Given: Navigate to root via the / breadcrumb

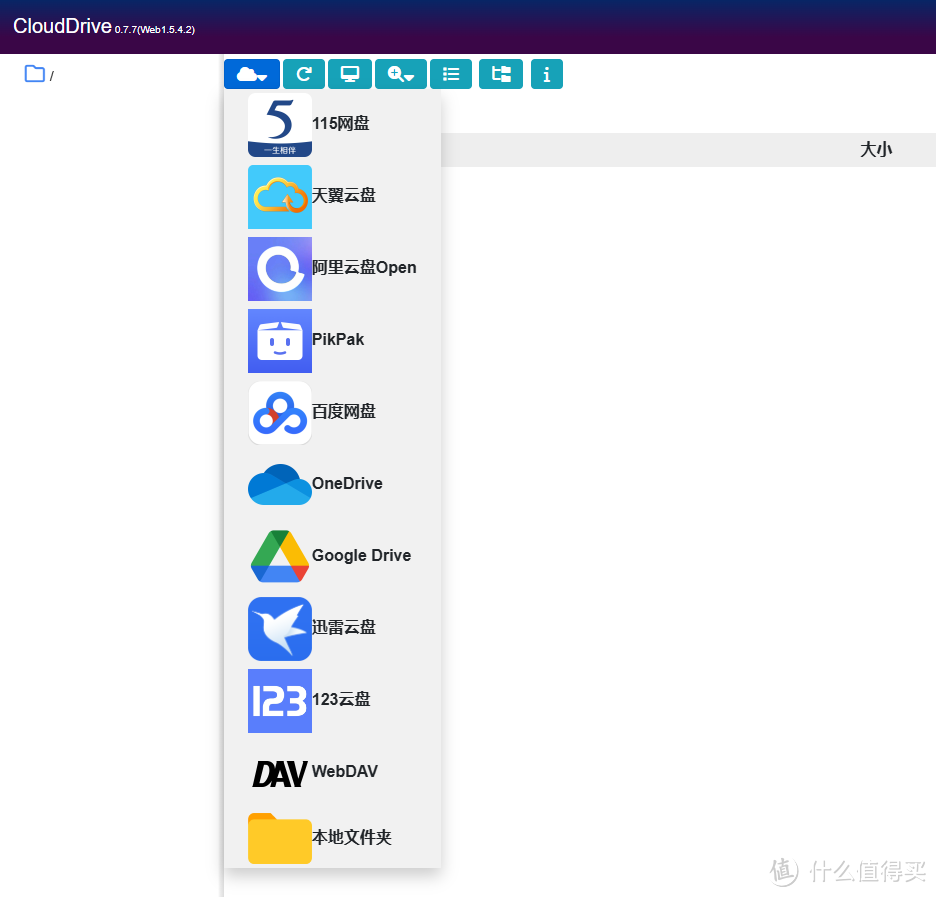Looking at the screenshot, I should (x=51, y=75).
